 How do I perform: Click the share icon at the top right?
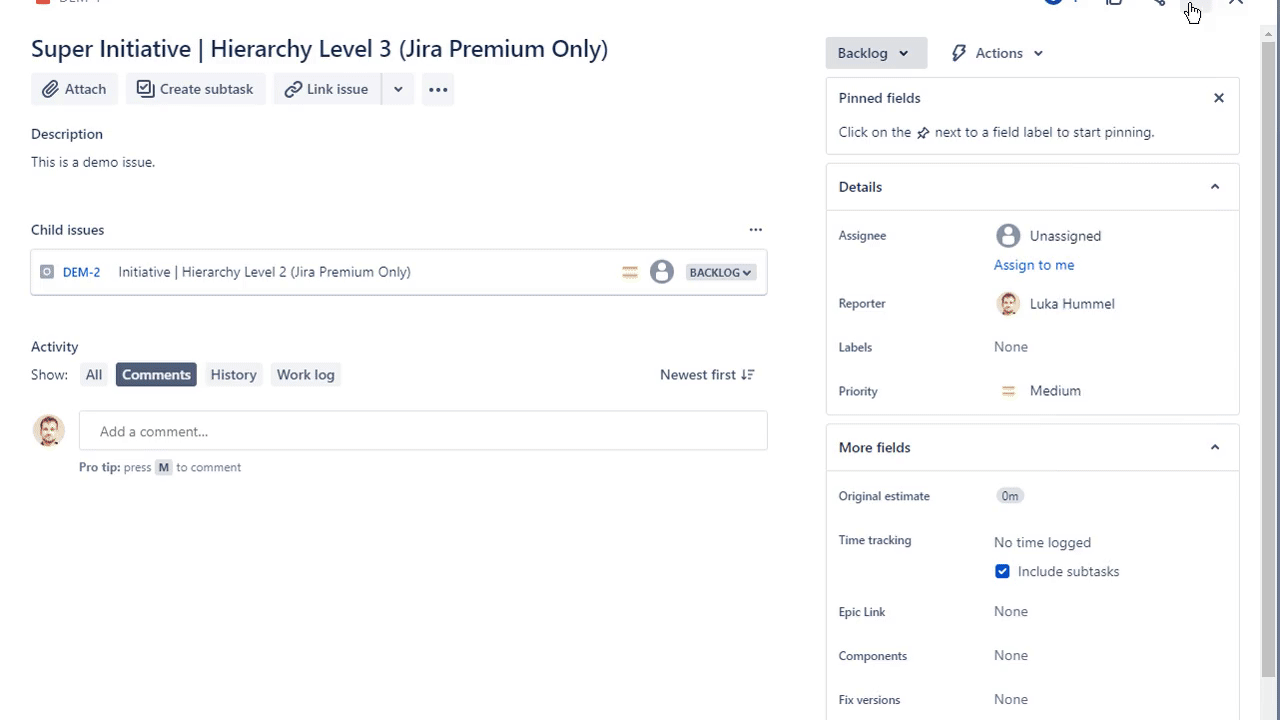(1157, 2)
